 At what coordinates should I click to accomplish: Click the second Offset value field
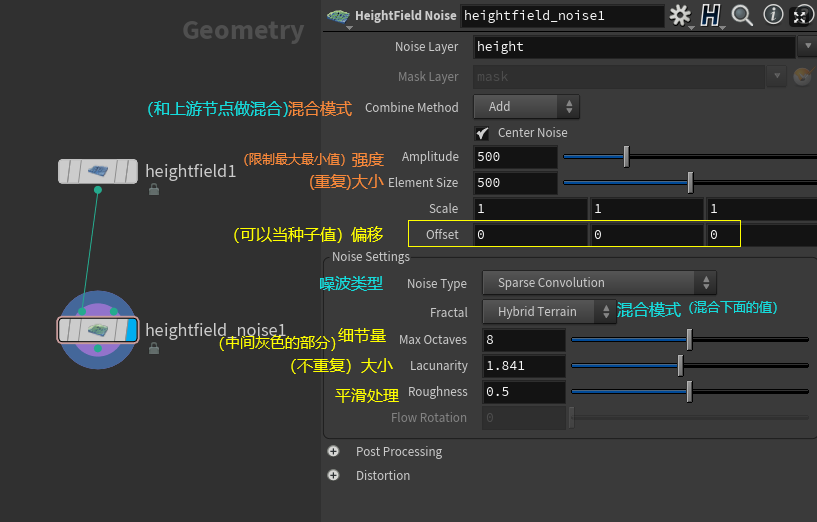647,235
